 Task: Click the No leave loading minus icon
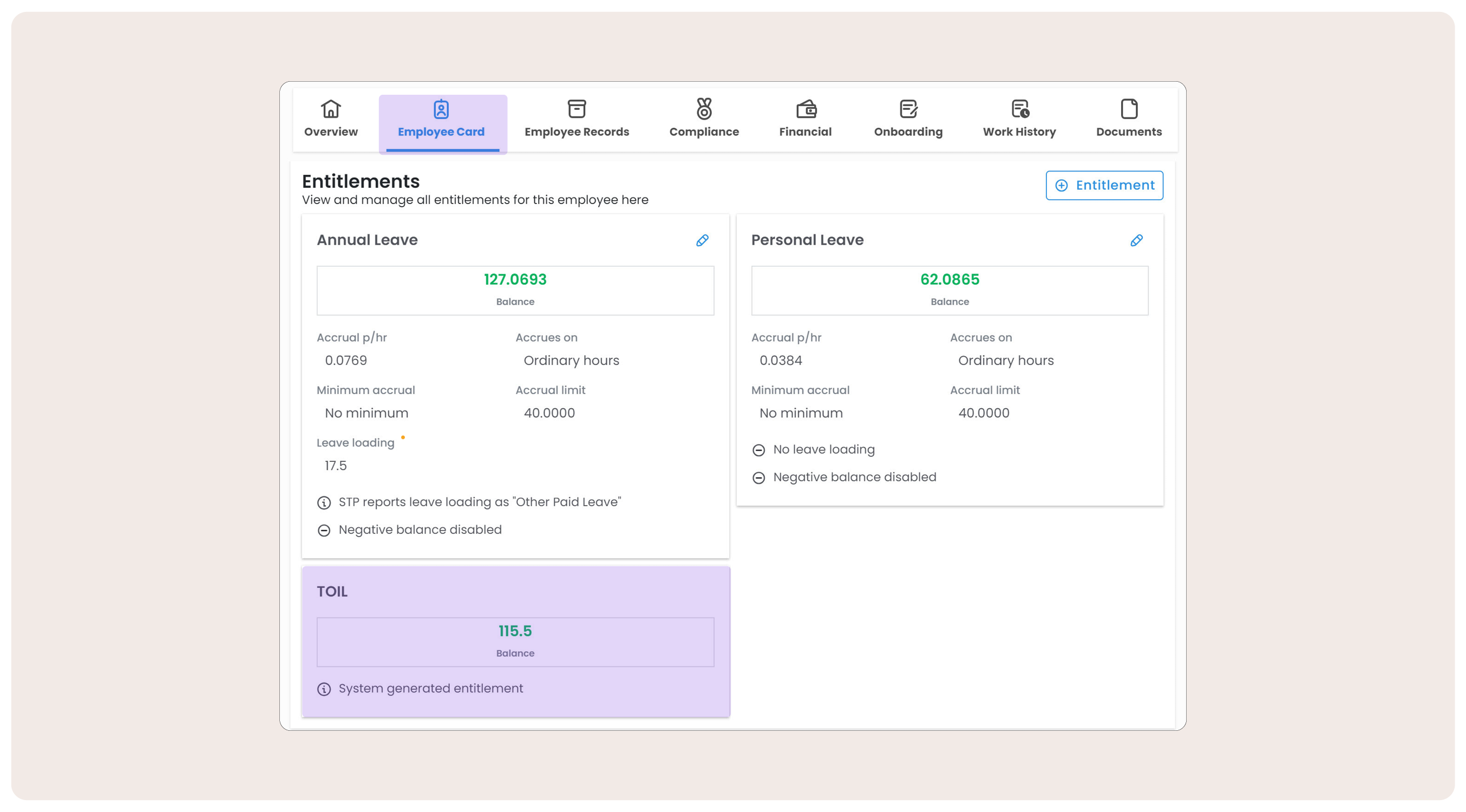[x=758, y=450]
